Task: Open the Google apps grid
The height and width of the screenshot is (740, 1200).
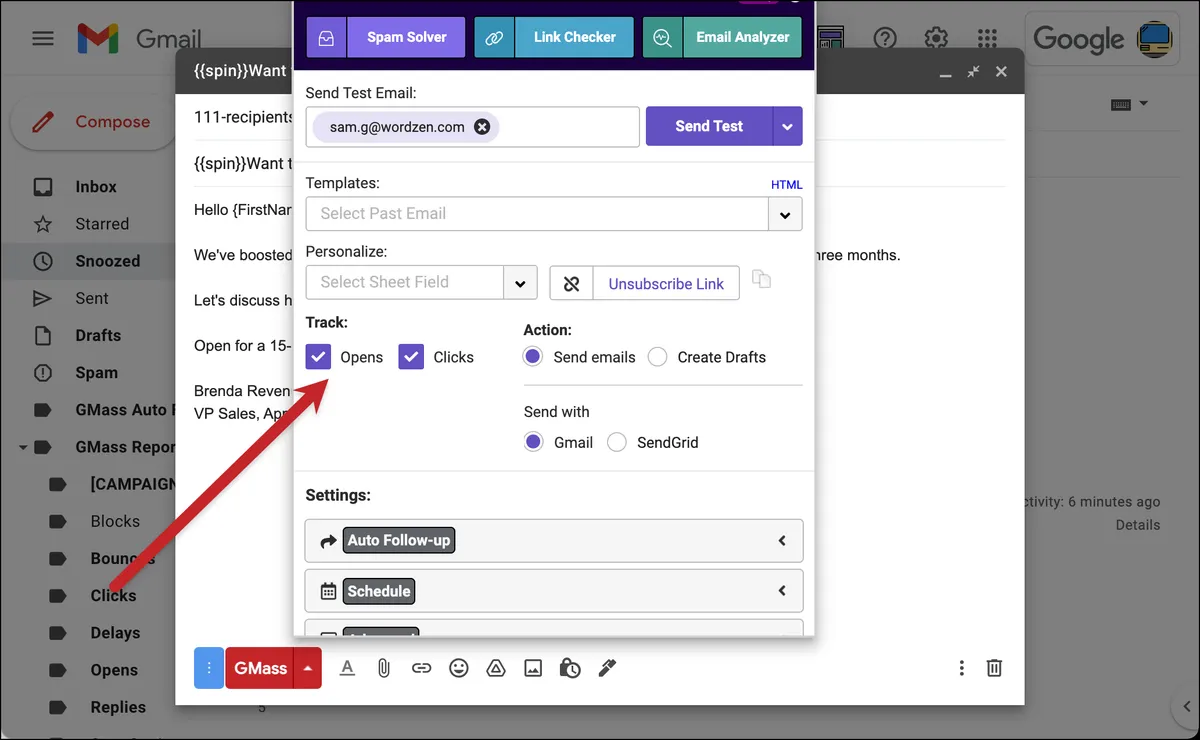Action: (987, 38)
